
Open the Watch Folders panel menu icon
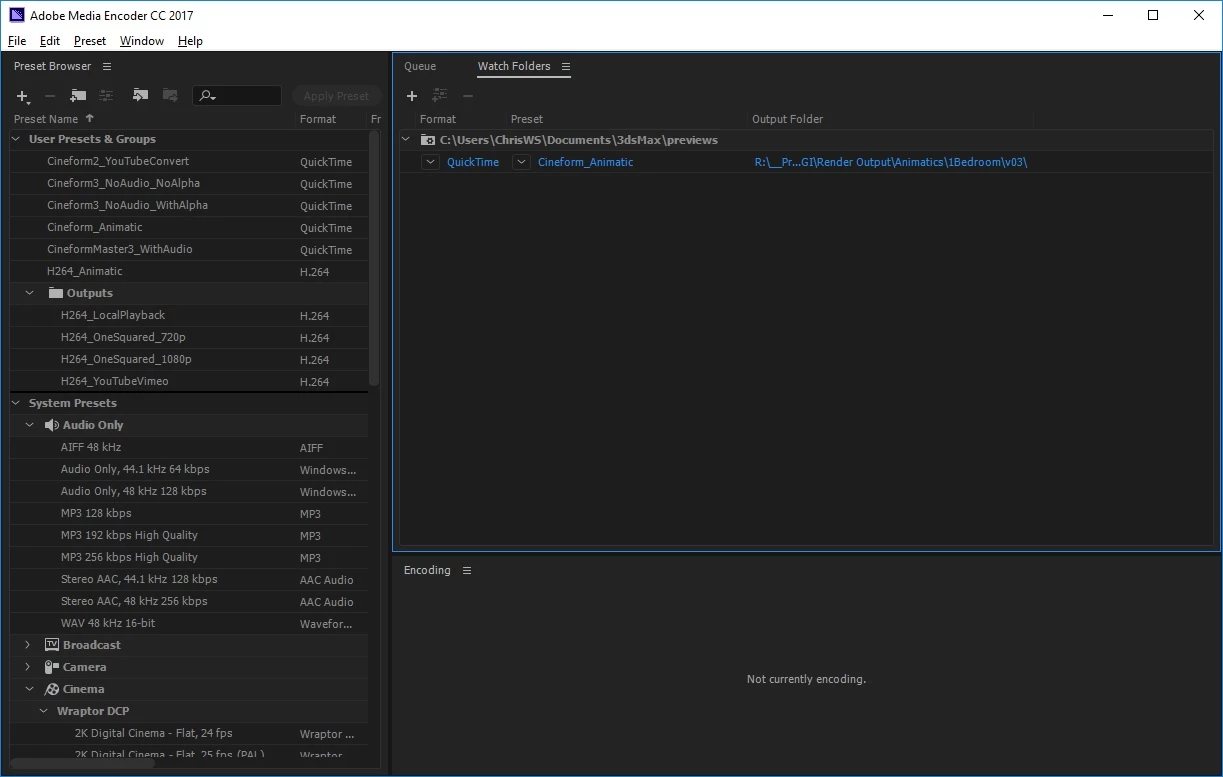coord(566,66)
